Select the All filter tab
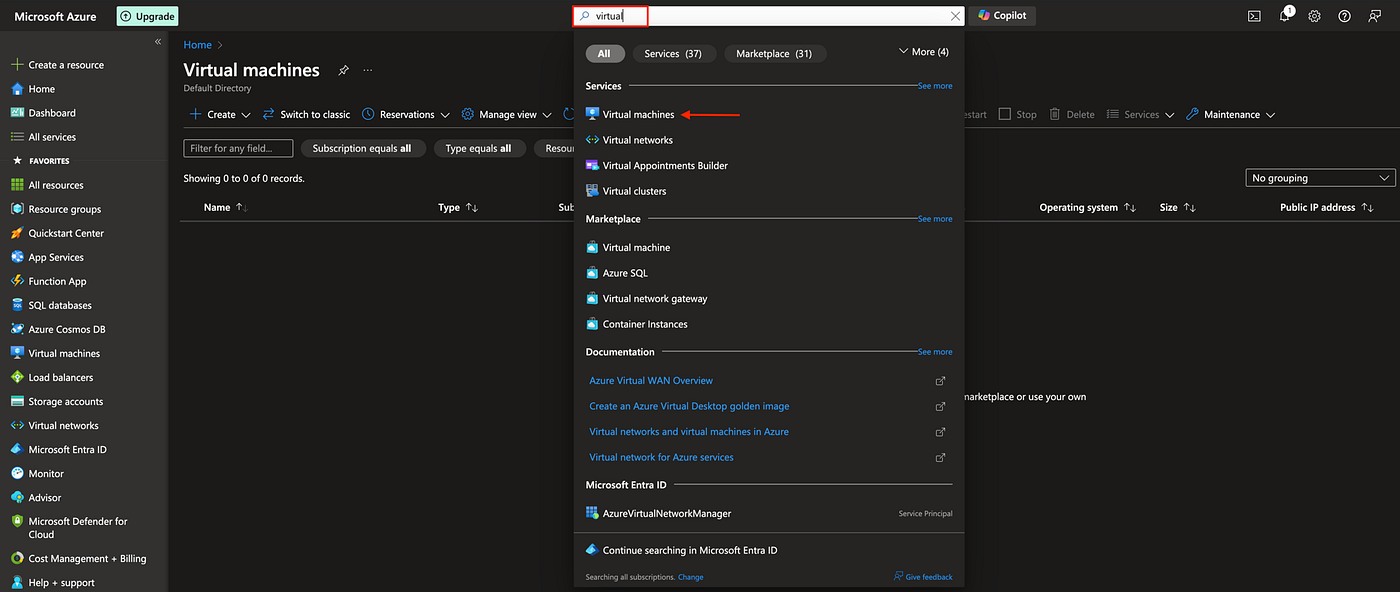 [x=604, y=54]
